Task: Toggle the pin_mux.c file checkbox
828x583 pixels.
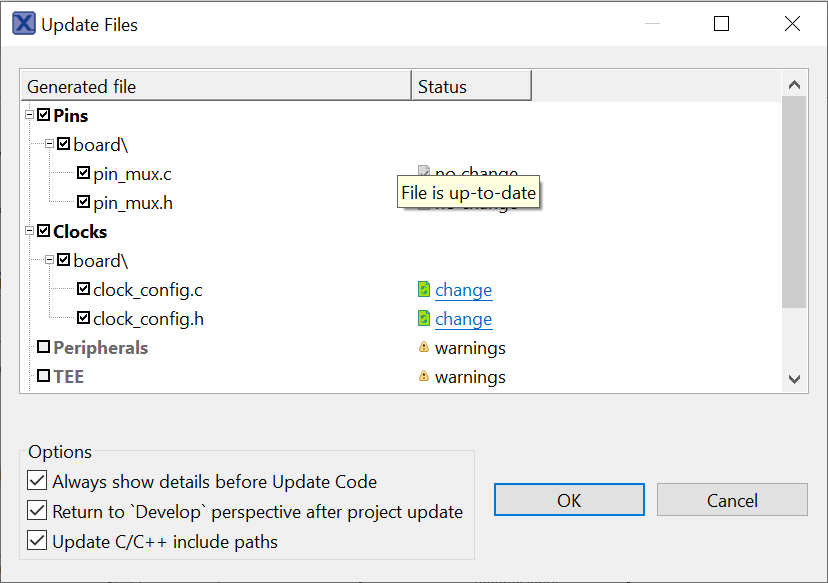Action: click(83, 173)
